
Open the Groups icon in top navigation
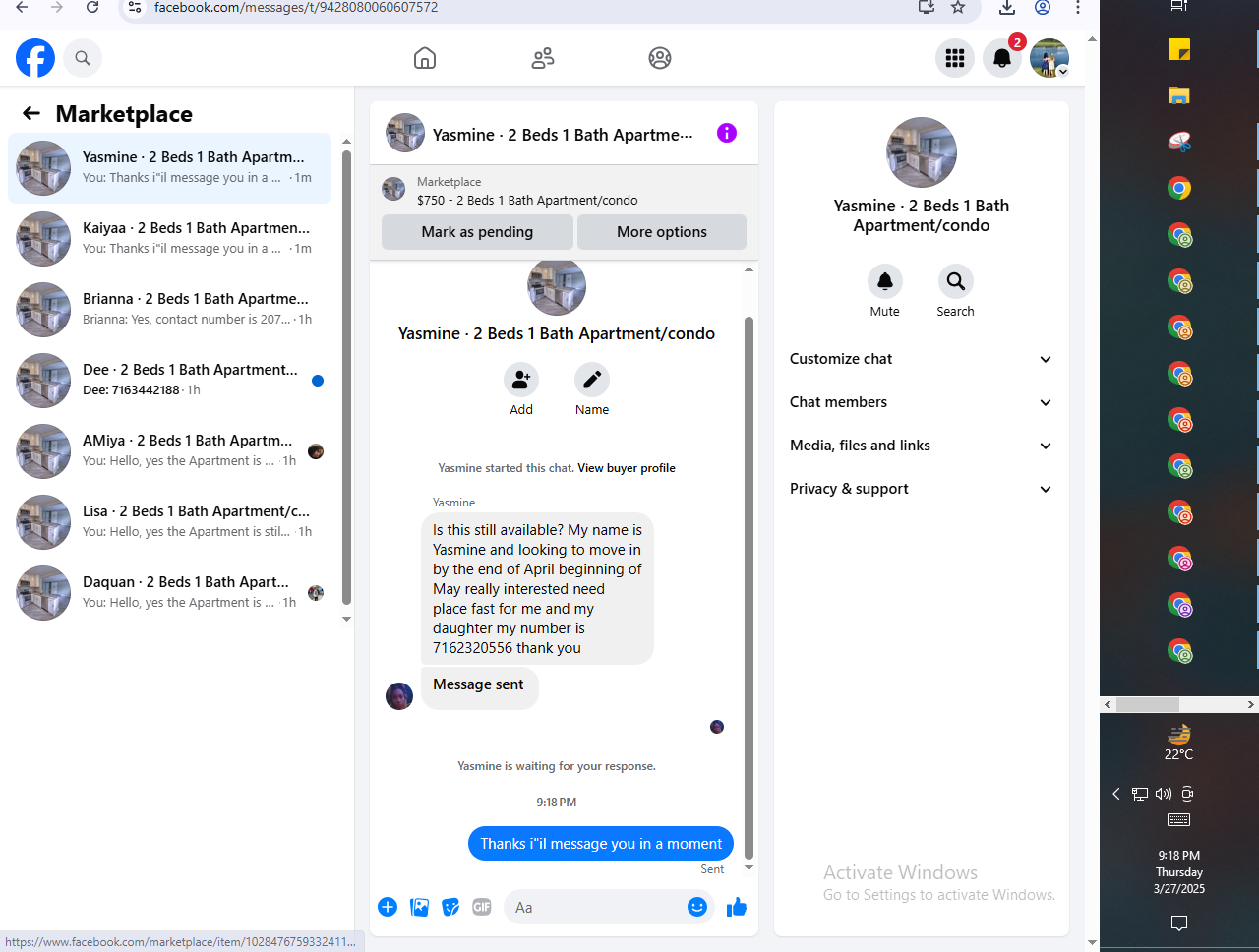[x=660, y=58]
